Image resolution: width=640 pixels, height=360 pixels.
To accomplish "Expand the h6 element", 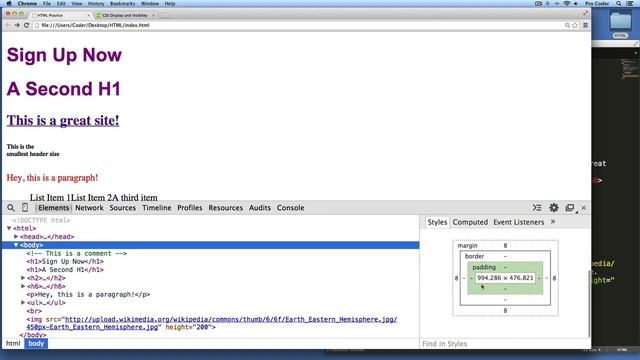I will (23, 286).
